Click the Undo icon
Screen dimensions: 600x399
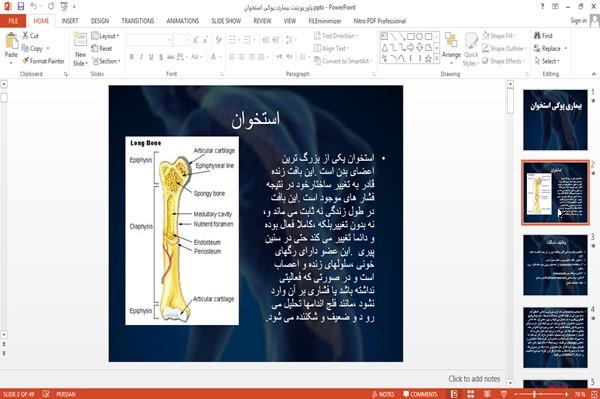click(x=34, y=7)
